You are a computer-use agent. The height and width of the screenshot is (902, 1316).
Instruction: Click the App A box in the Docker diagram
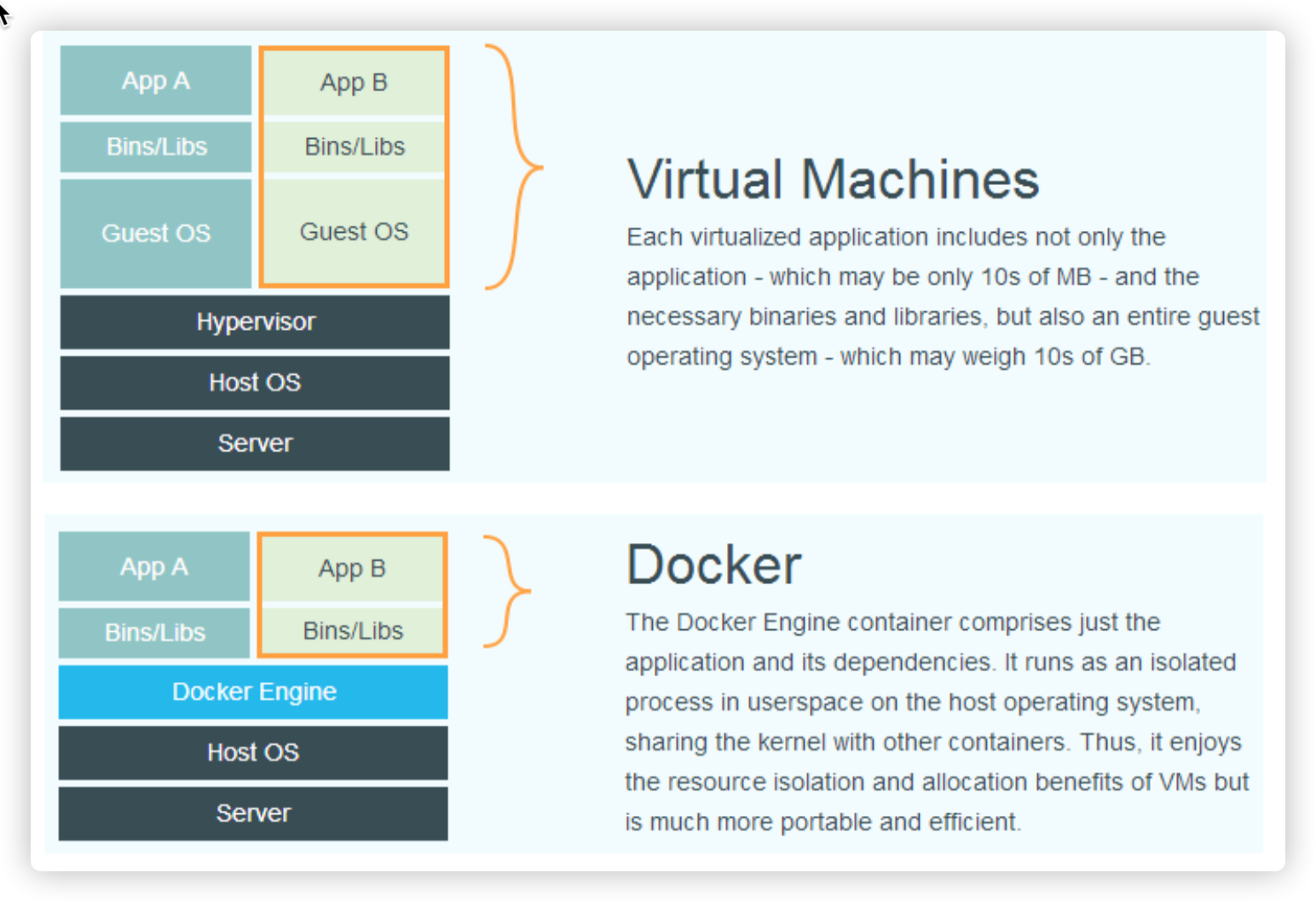153,567
